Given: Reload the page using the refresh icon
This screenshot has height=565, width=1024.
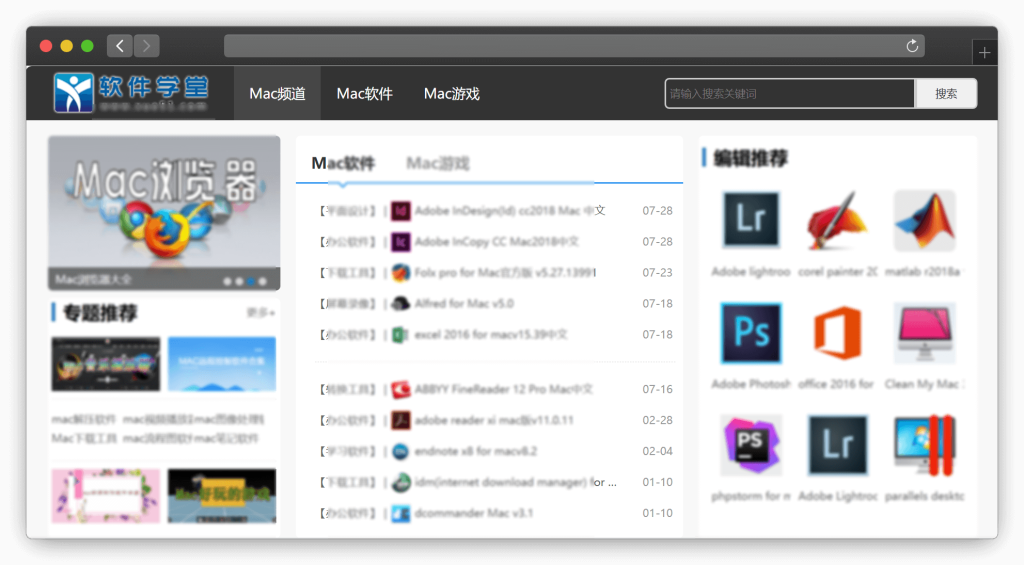Looking at the screenshot, I should (x=911, y=46).
